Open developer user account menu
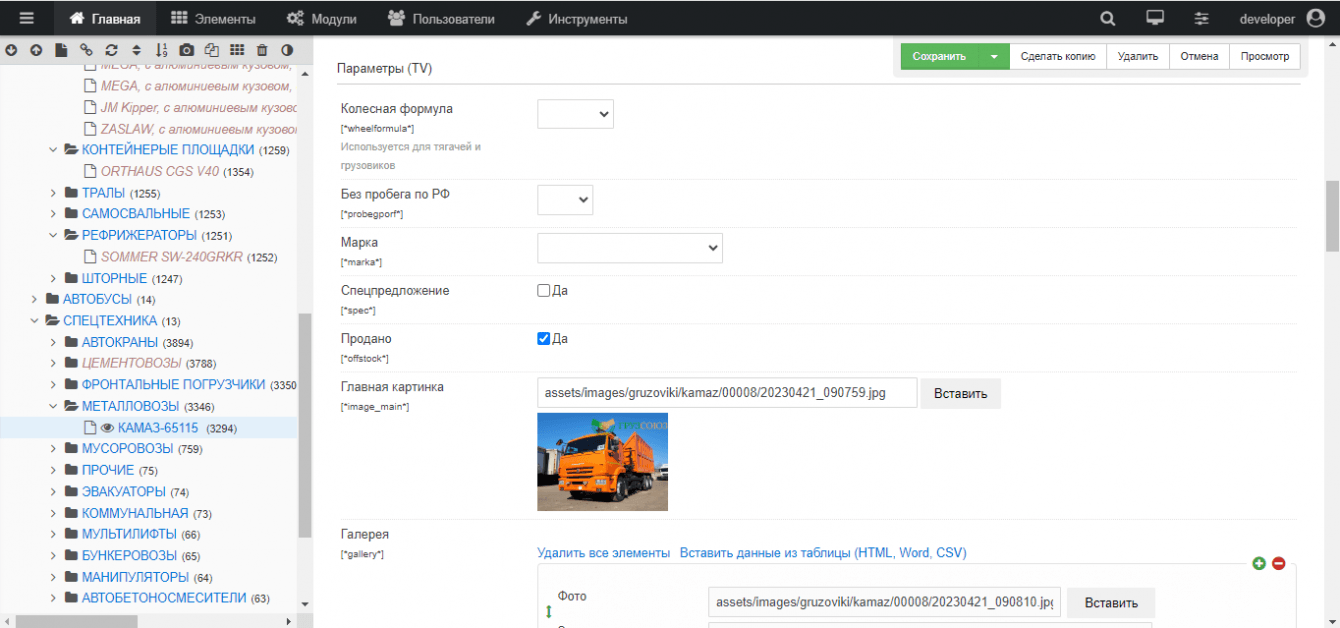This screenshot has height=628, width=1340. point(1282,18)
